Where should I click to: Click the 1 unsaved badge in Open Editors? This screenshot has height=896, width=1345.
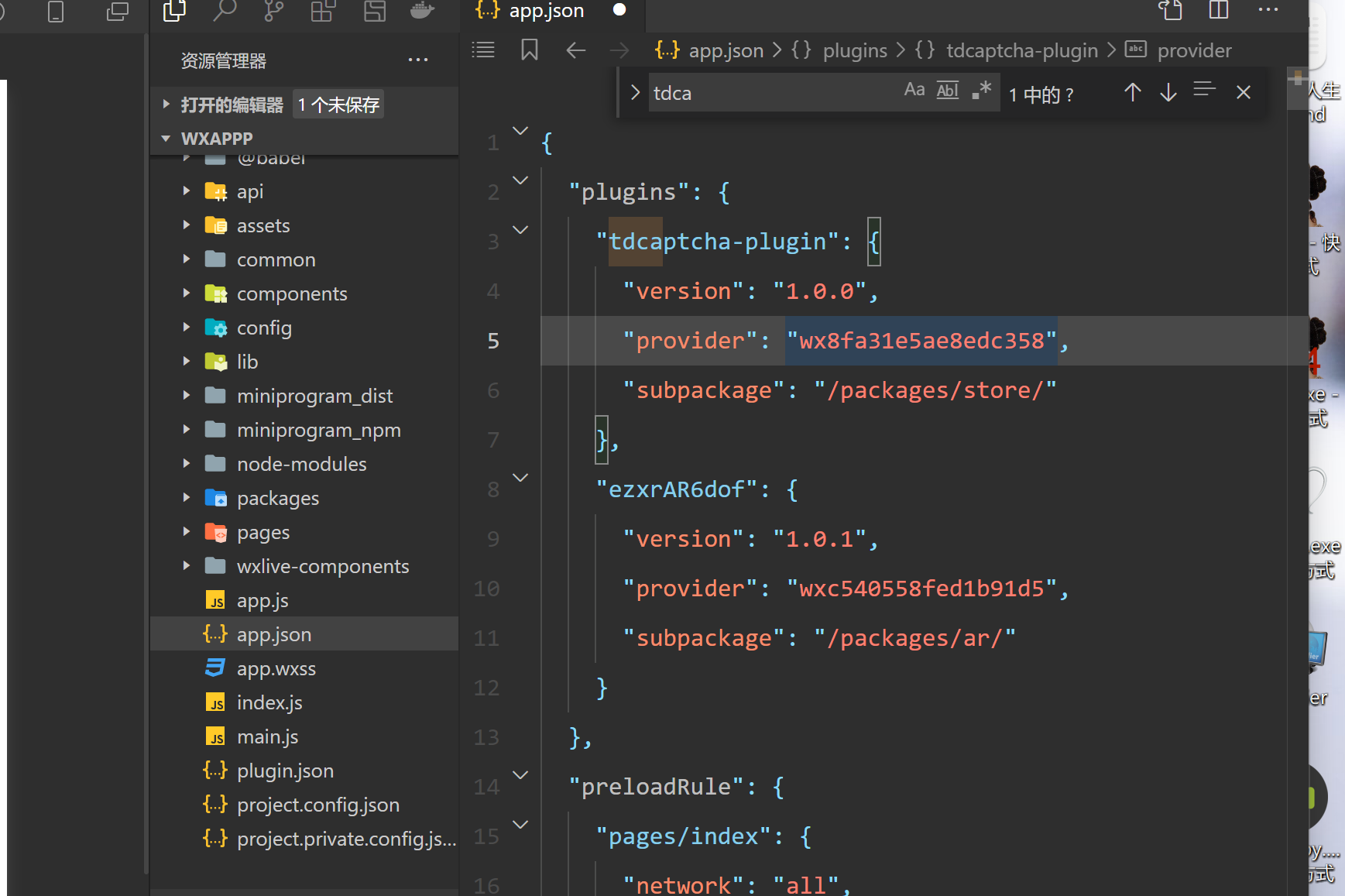coord(338,105)
